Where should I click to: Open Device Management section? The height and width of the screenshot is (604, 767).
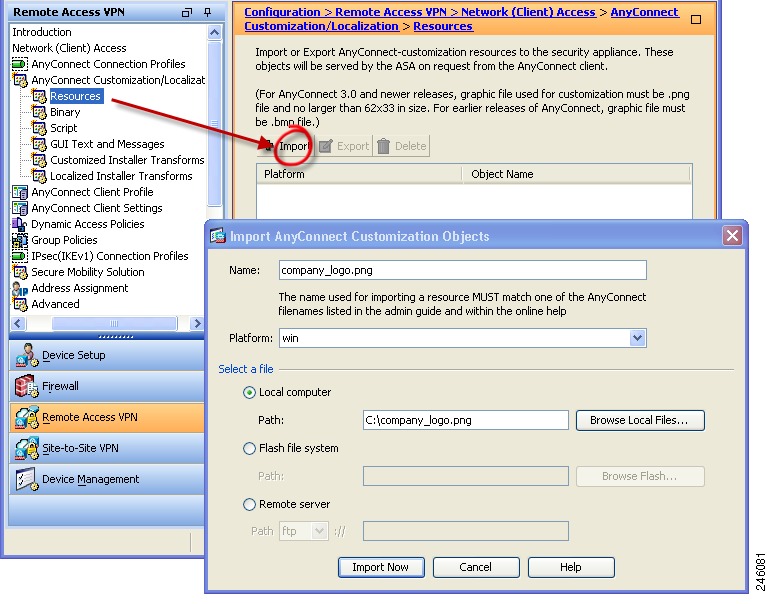(x=107, y=479)
